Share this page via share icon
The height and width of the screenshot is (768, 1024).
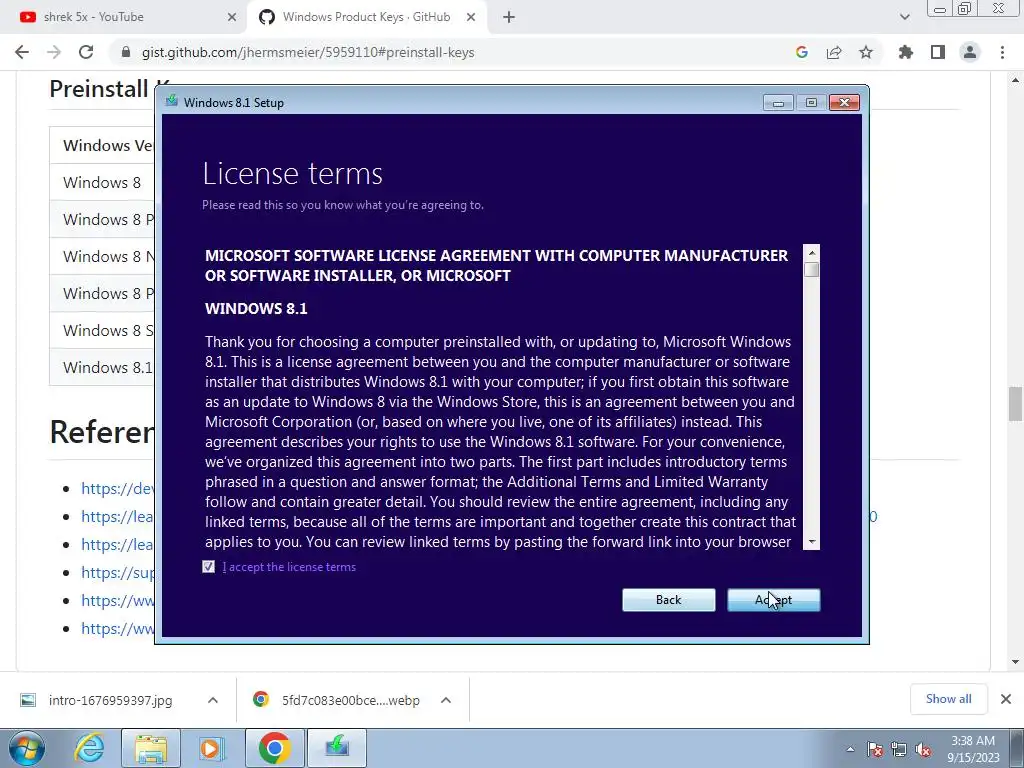[834, 52]
